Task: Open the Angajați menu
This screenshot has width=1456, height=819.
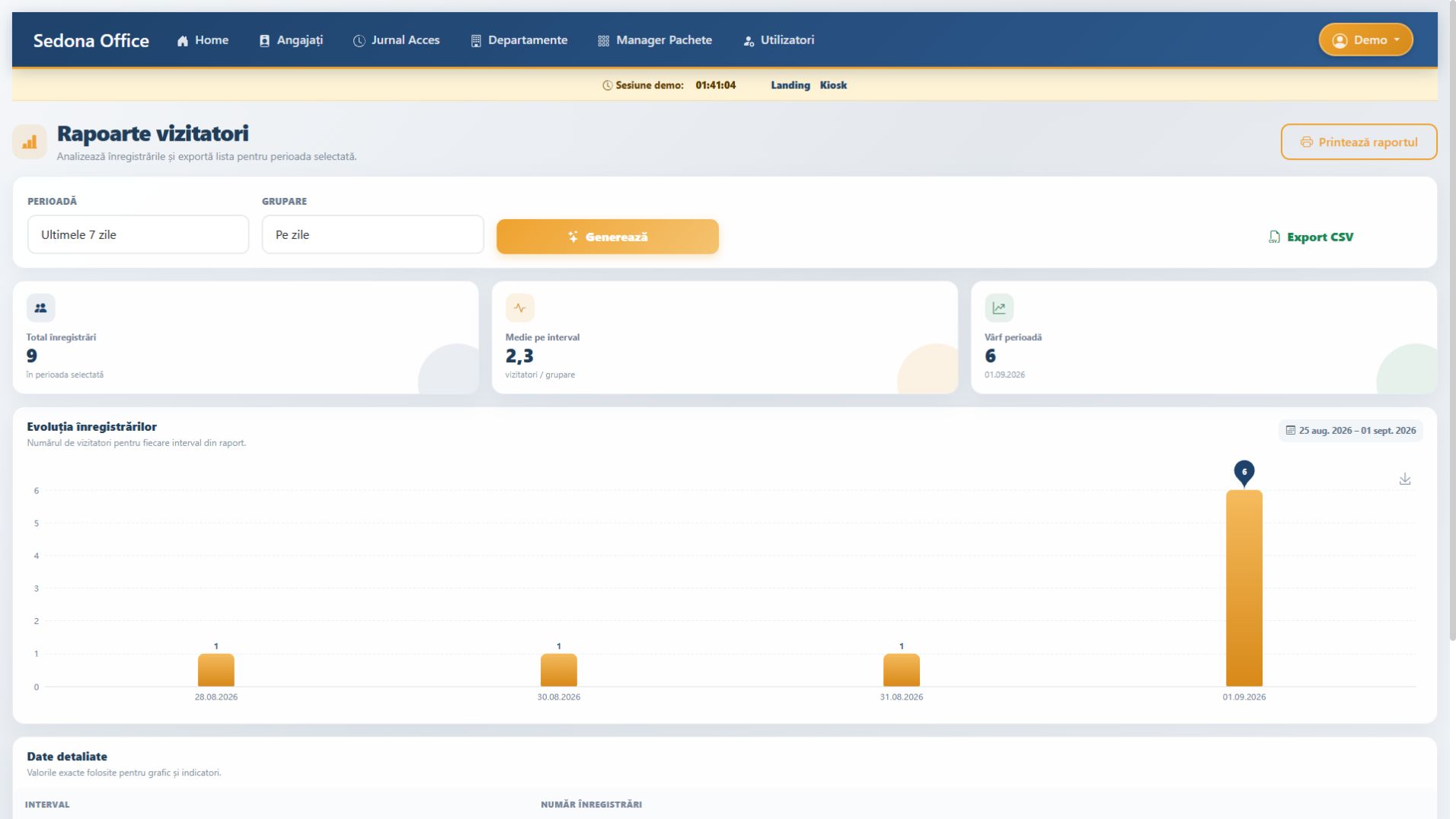Action: coord(291,40)
